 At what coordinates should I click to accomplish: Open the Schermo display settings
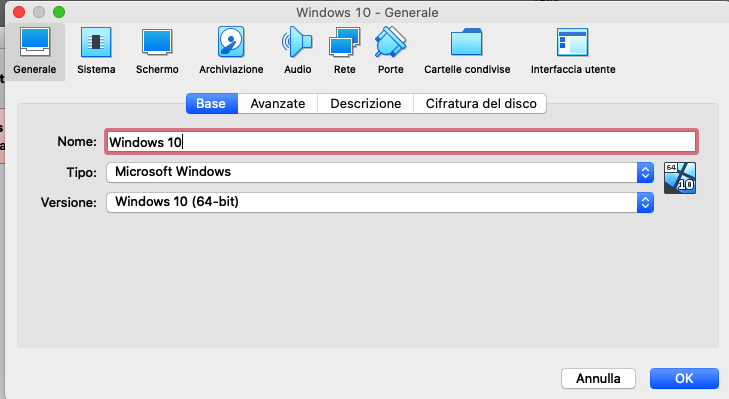coord(157,51)
